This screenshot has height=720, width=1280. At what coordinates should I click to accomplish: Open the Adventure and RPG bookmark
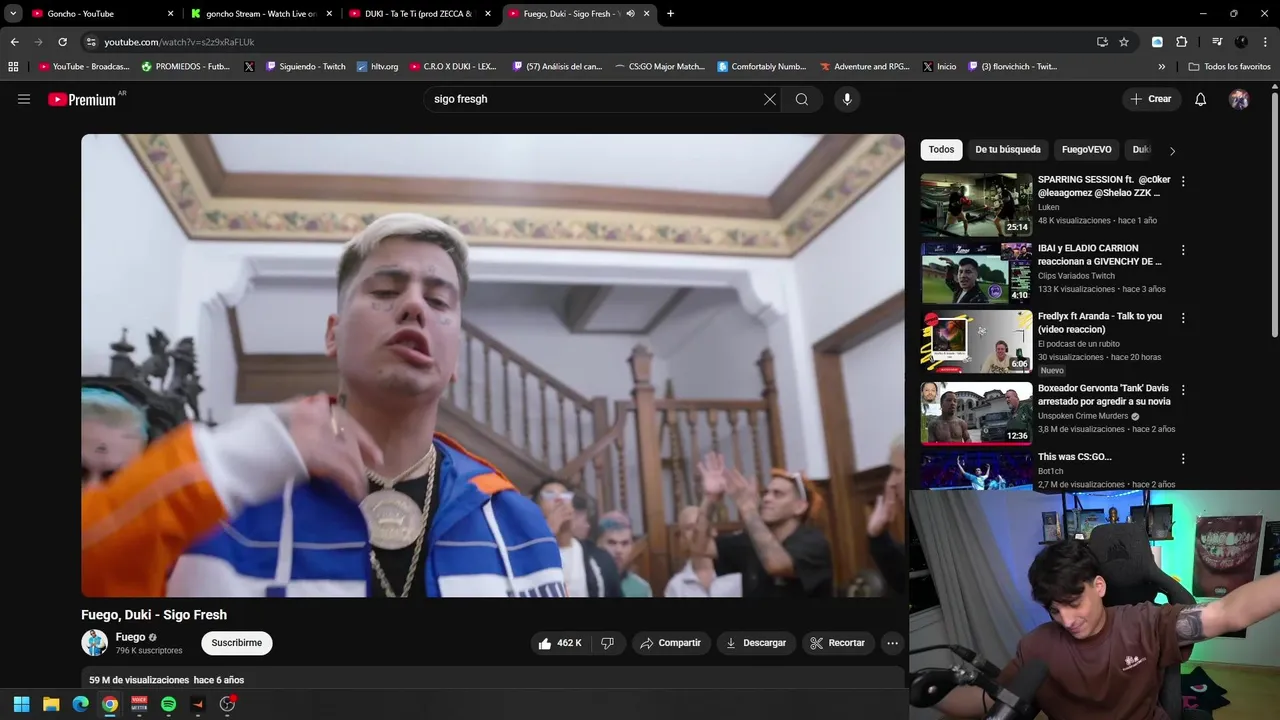coord(865,66)
